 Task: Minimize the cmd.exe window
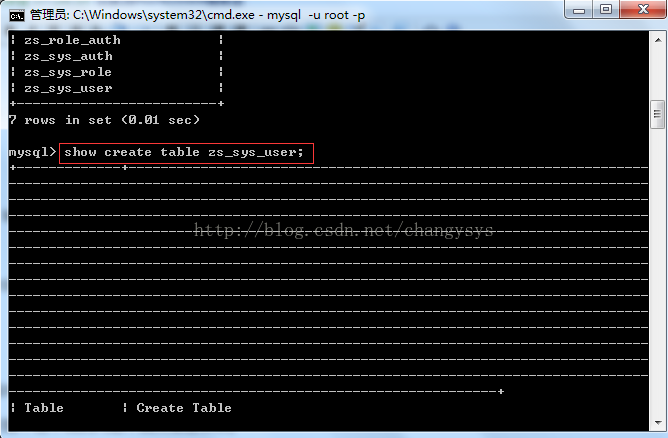point(579,9)
